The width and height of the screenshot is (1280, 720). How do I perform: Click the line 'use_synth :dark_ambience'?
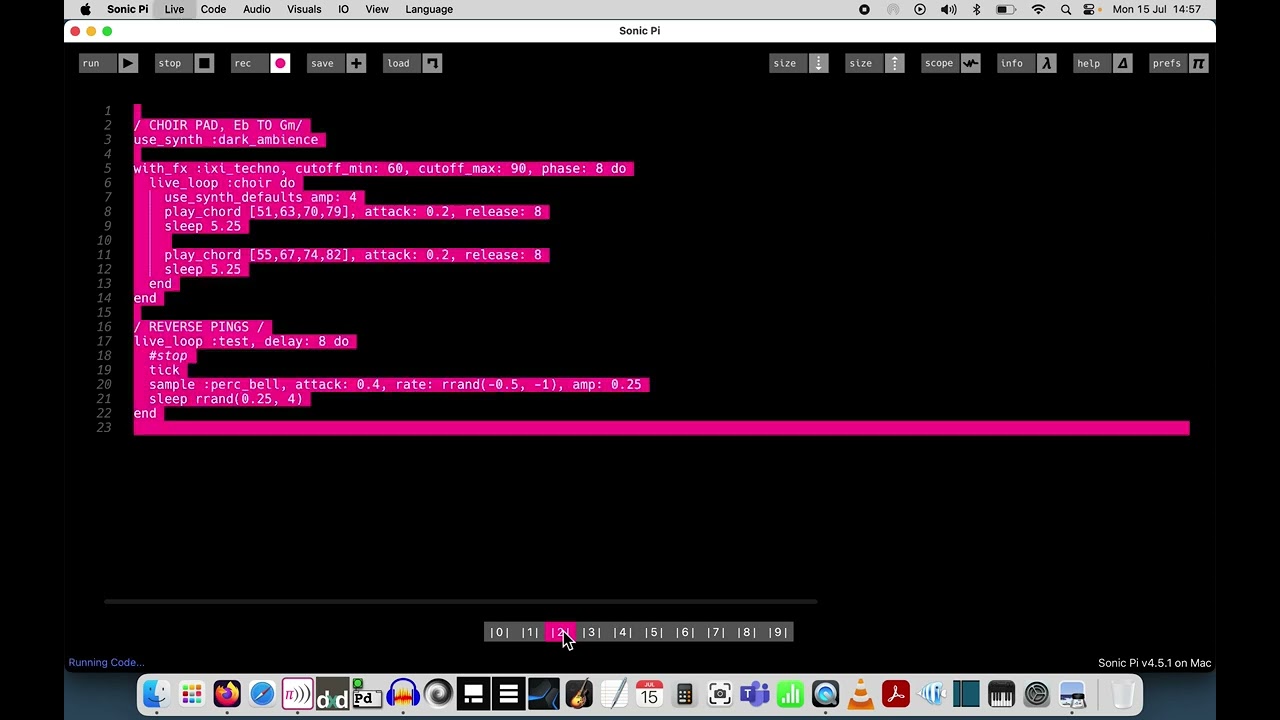226,140
